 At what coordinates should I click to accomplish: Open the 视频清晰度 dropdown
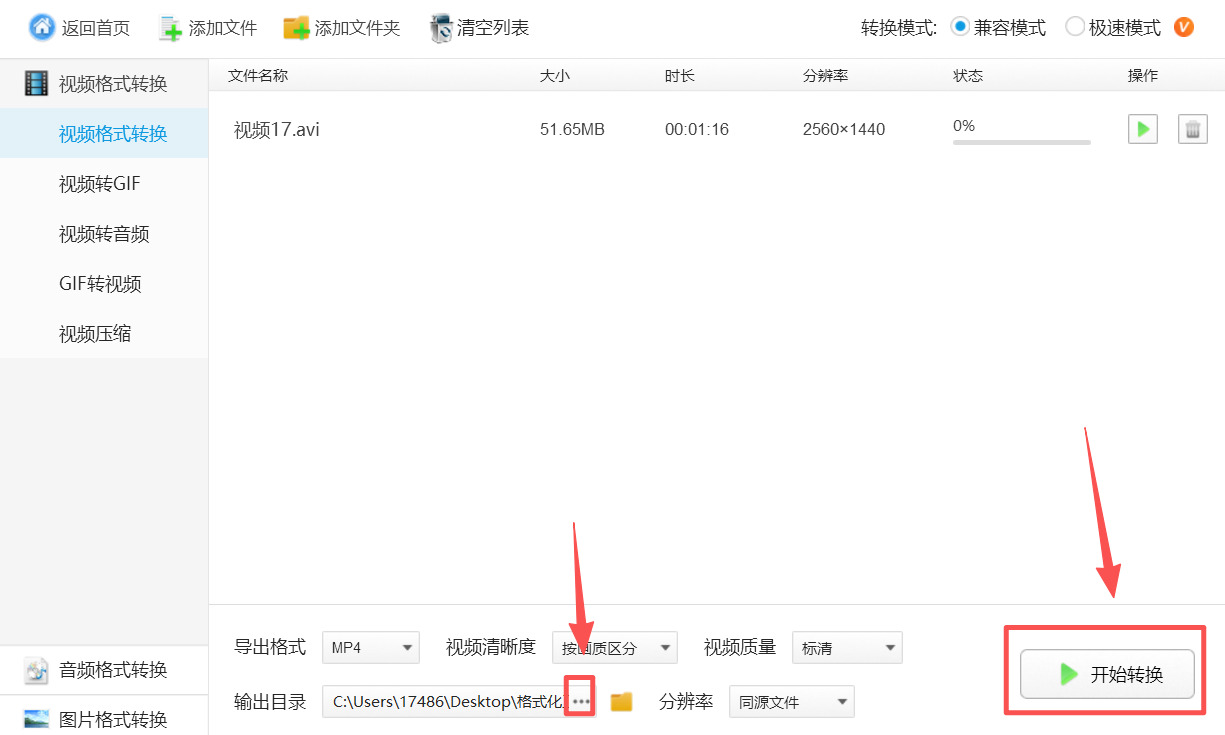(x=615, y=648)
